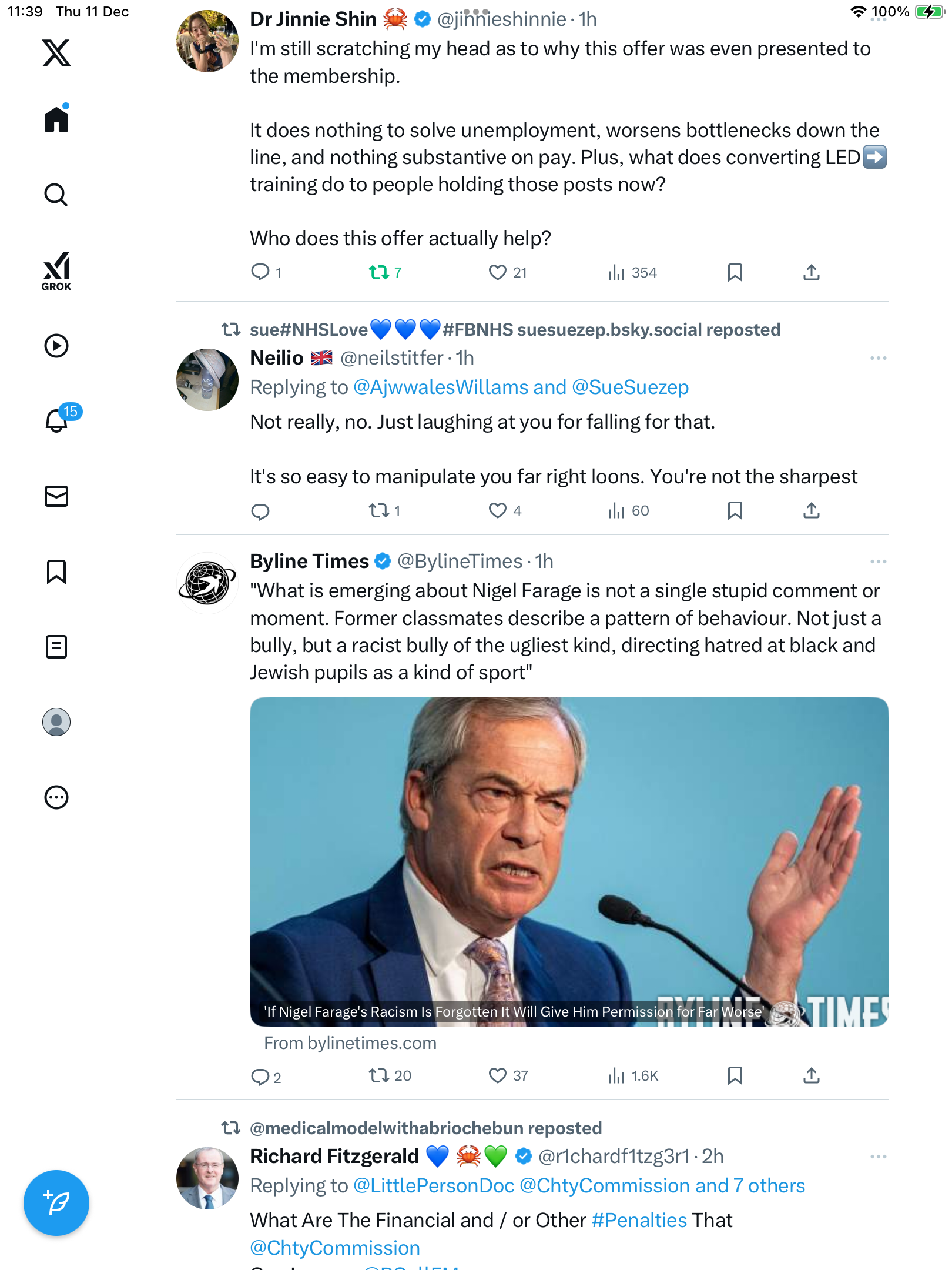Image resolution: width=952 pixels, height=1270 pixels.
Task: Bookmark the Byline Times post
Action: point(735,1075)
